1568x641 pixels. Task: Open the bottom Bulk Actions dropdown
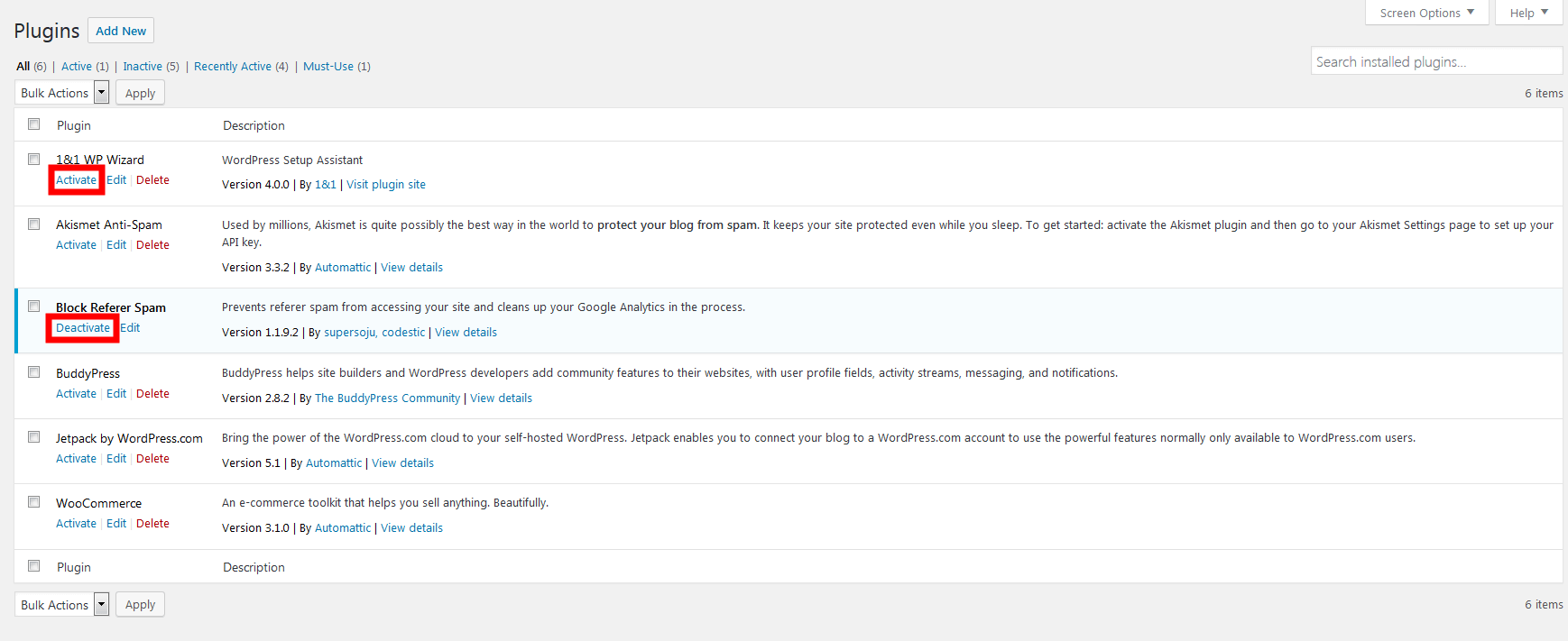point(62,605)
